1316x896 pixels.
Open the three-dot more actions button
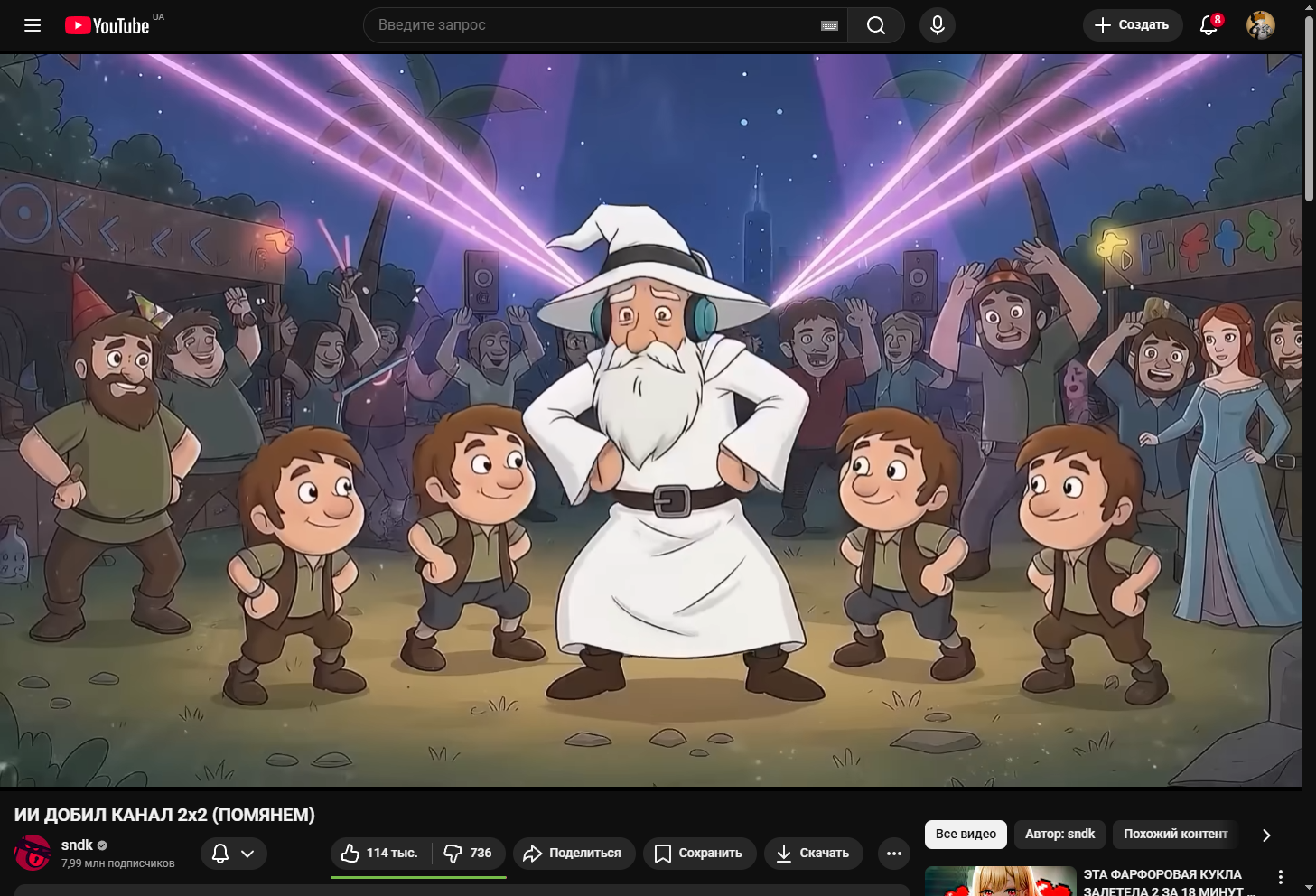[894, 854]
